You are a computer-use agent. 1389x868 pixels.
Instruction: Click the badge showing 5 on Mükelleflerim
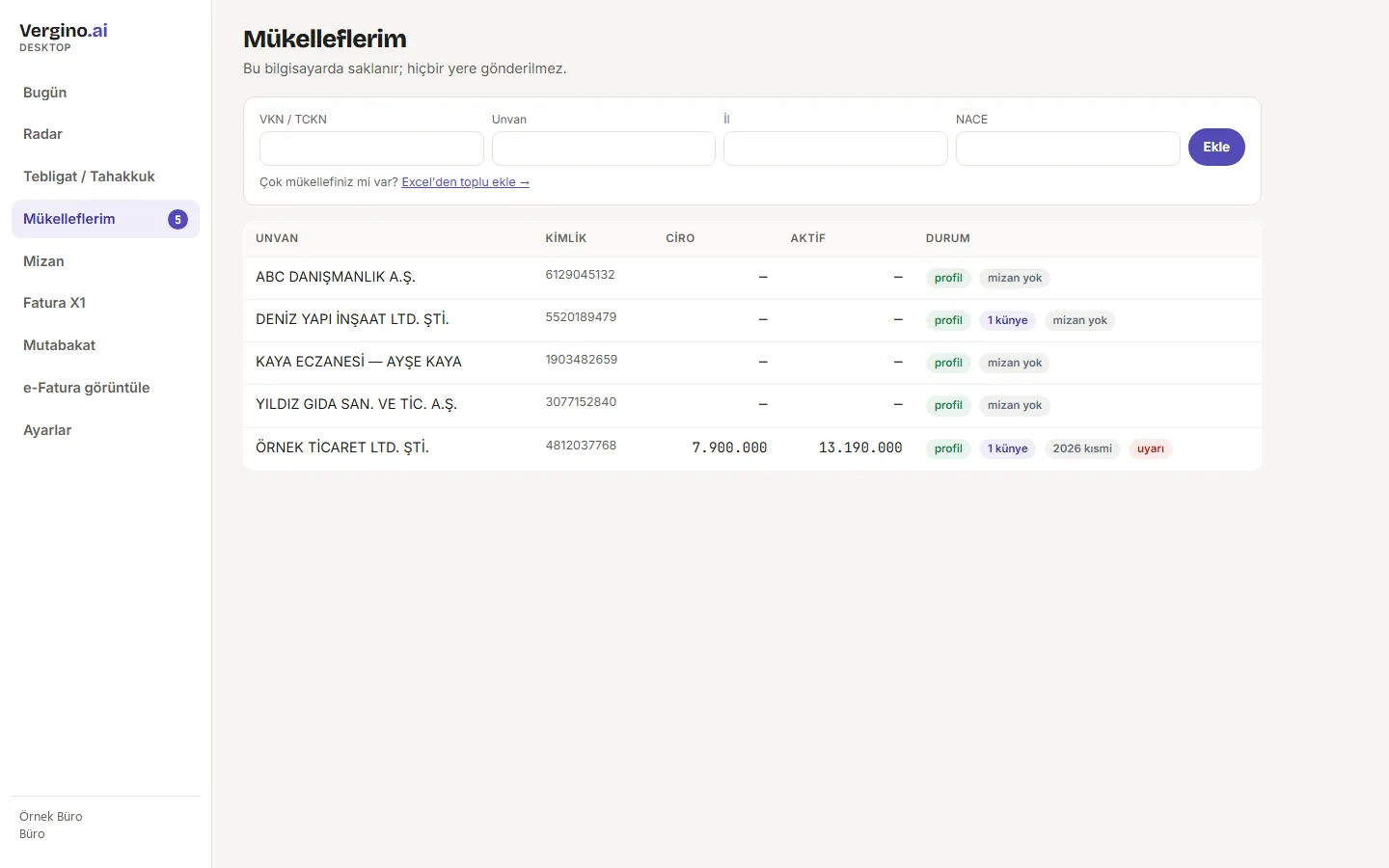pos(177,219)
